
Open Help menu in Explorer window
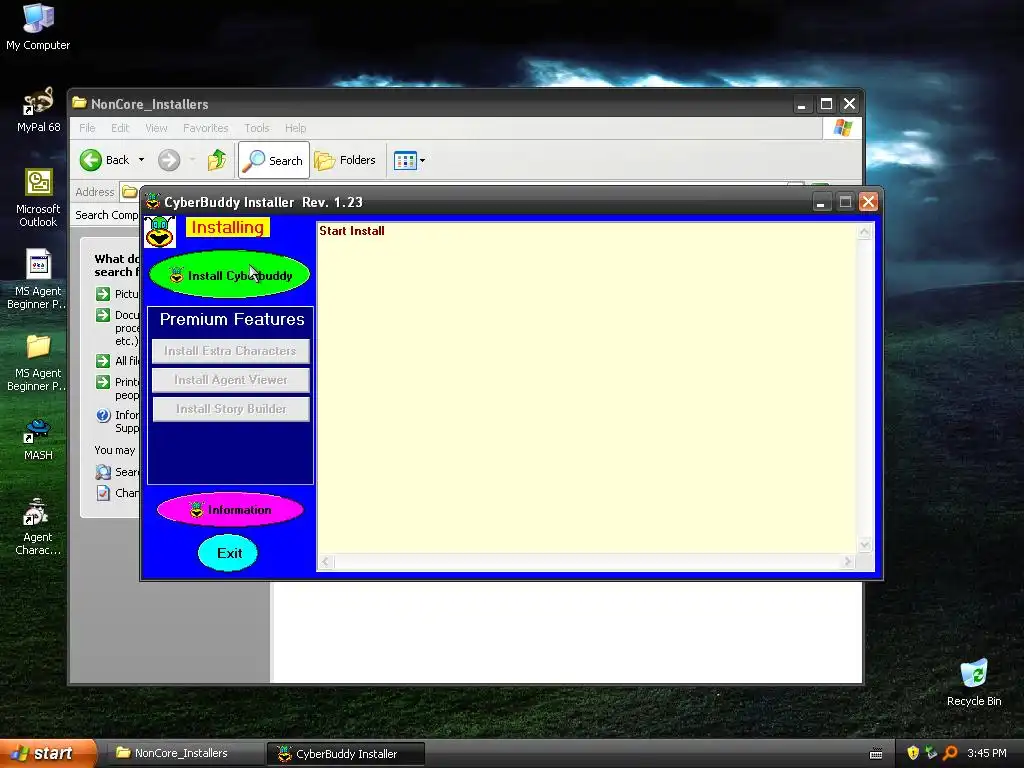pyautogui.click(x=295, y=128)
